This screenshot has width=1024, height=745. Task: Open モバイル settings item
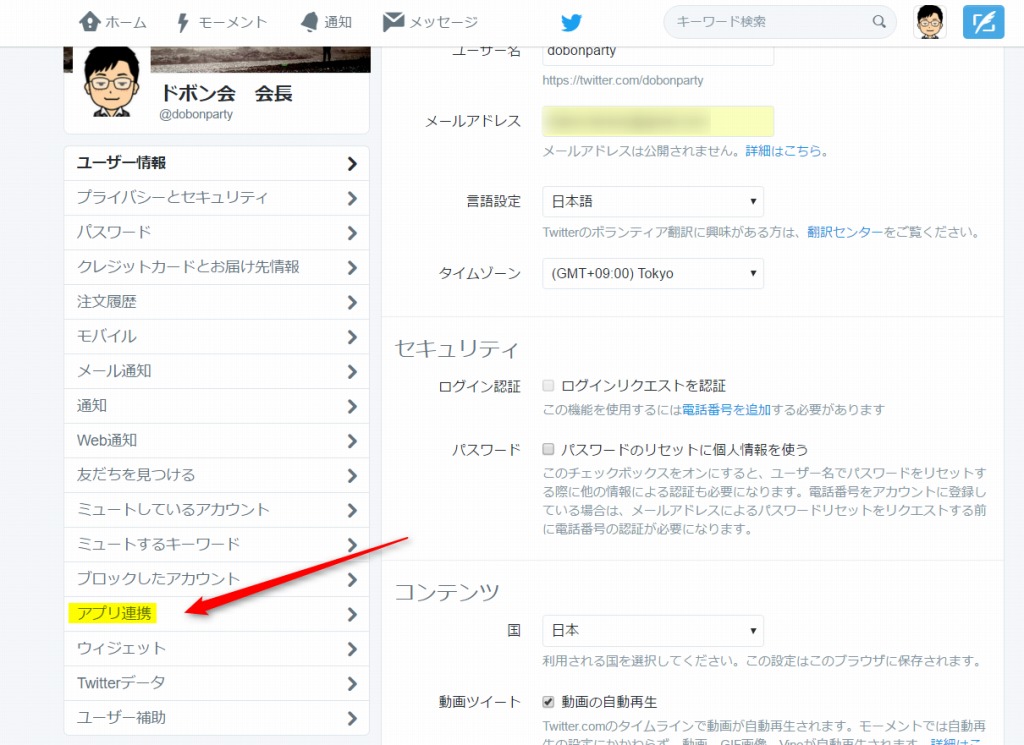pos(216,336)
